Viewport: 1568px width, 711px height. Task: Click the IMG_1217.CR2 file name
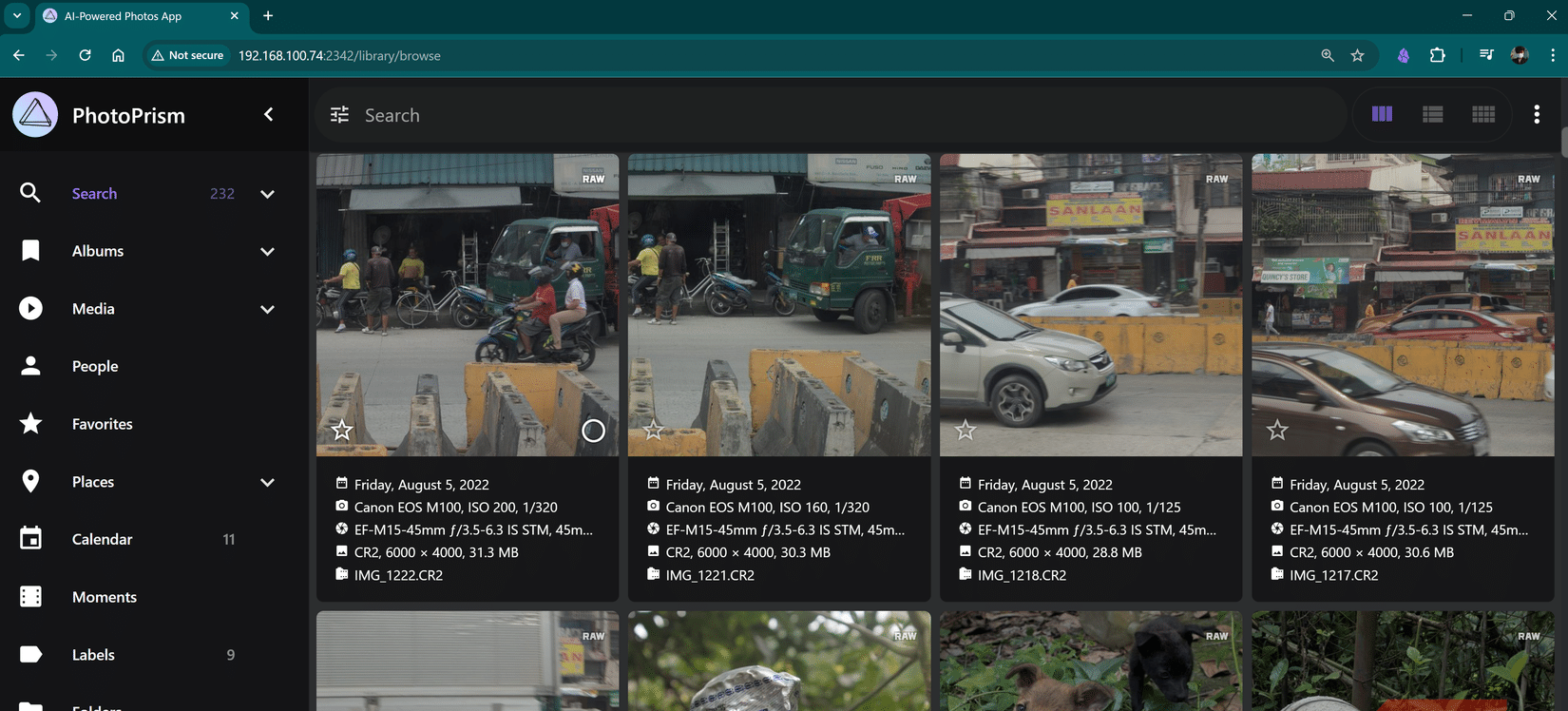click(x=1333, y=575)
